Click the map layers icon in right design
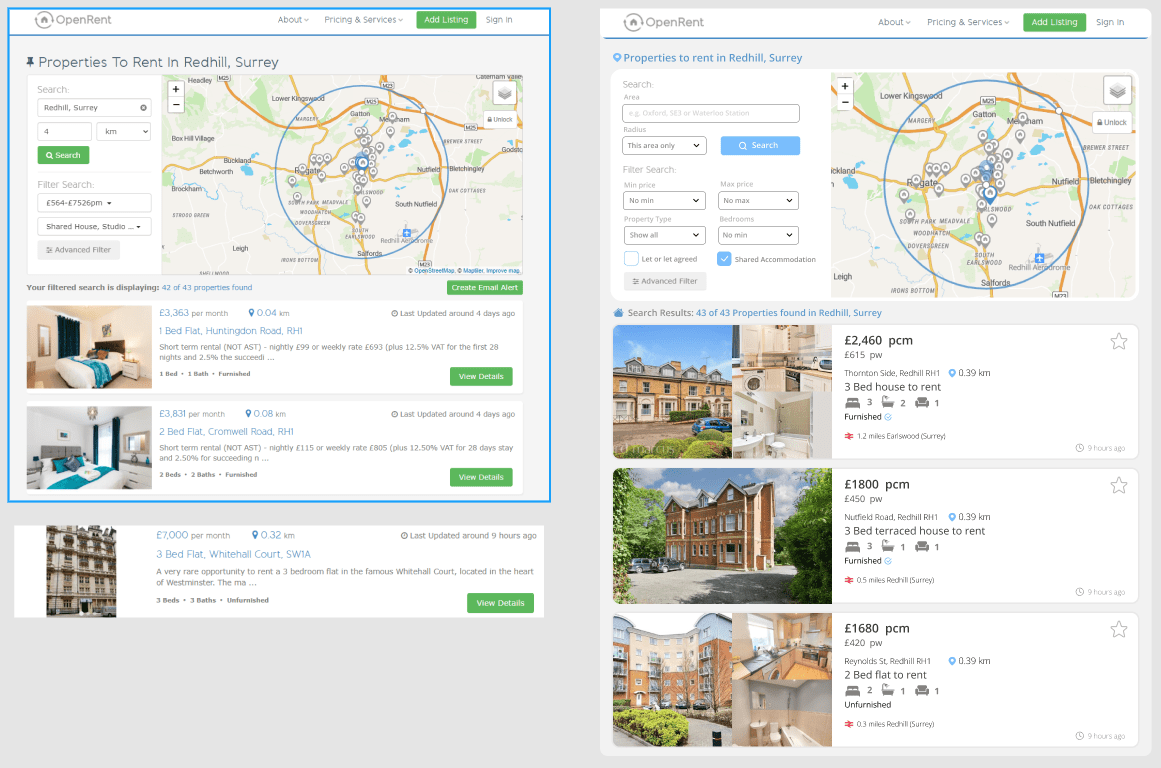Image resolution: width=1161 pixels, height=768 pixels. pyautogui.click(x=1117, y=91)
